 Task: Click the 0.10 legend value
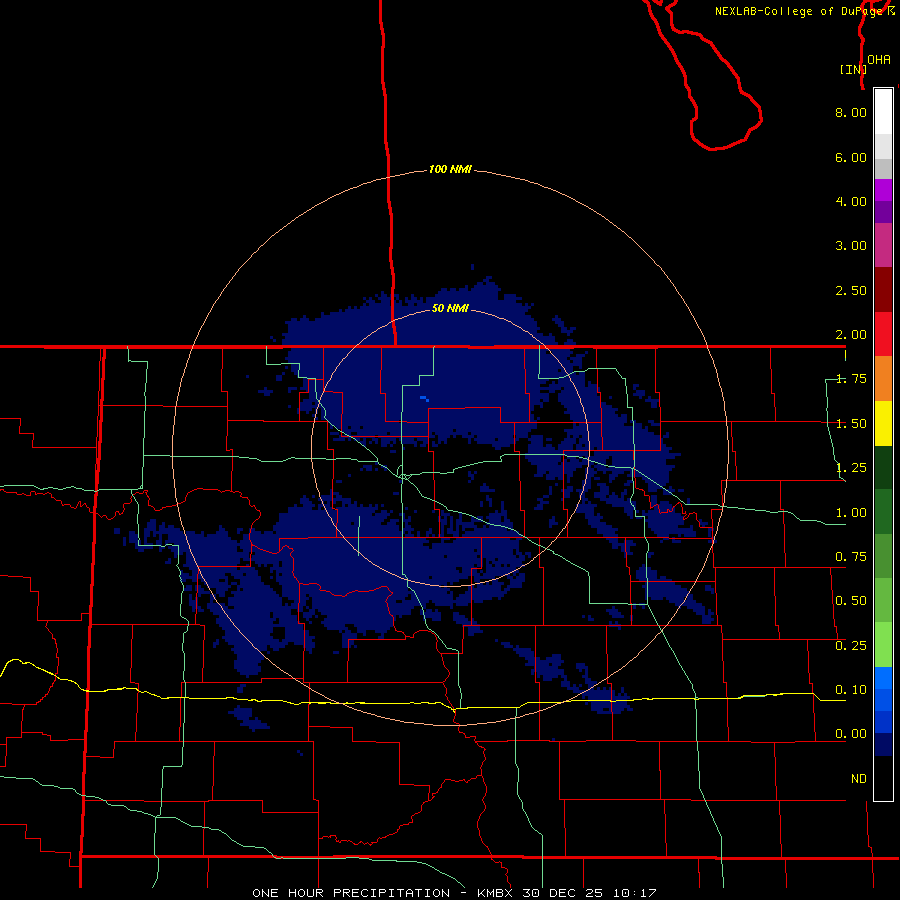851,690
